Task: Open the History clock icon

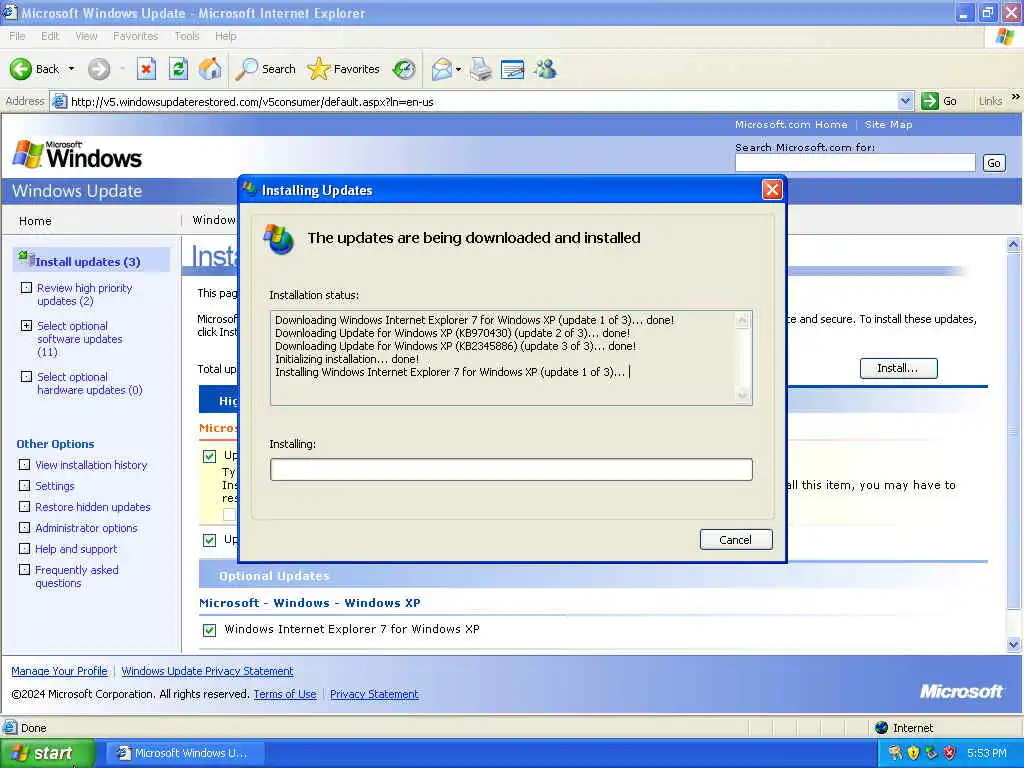Action: click(x=404, y=69)
